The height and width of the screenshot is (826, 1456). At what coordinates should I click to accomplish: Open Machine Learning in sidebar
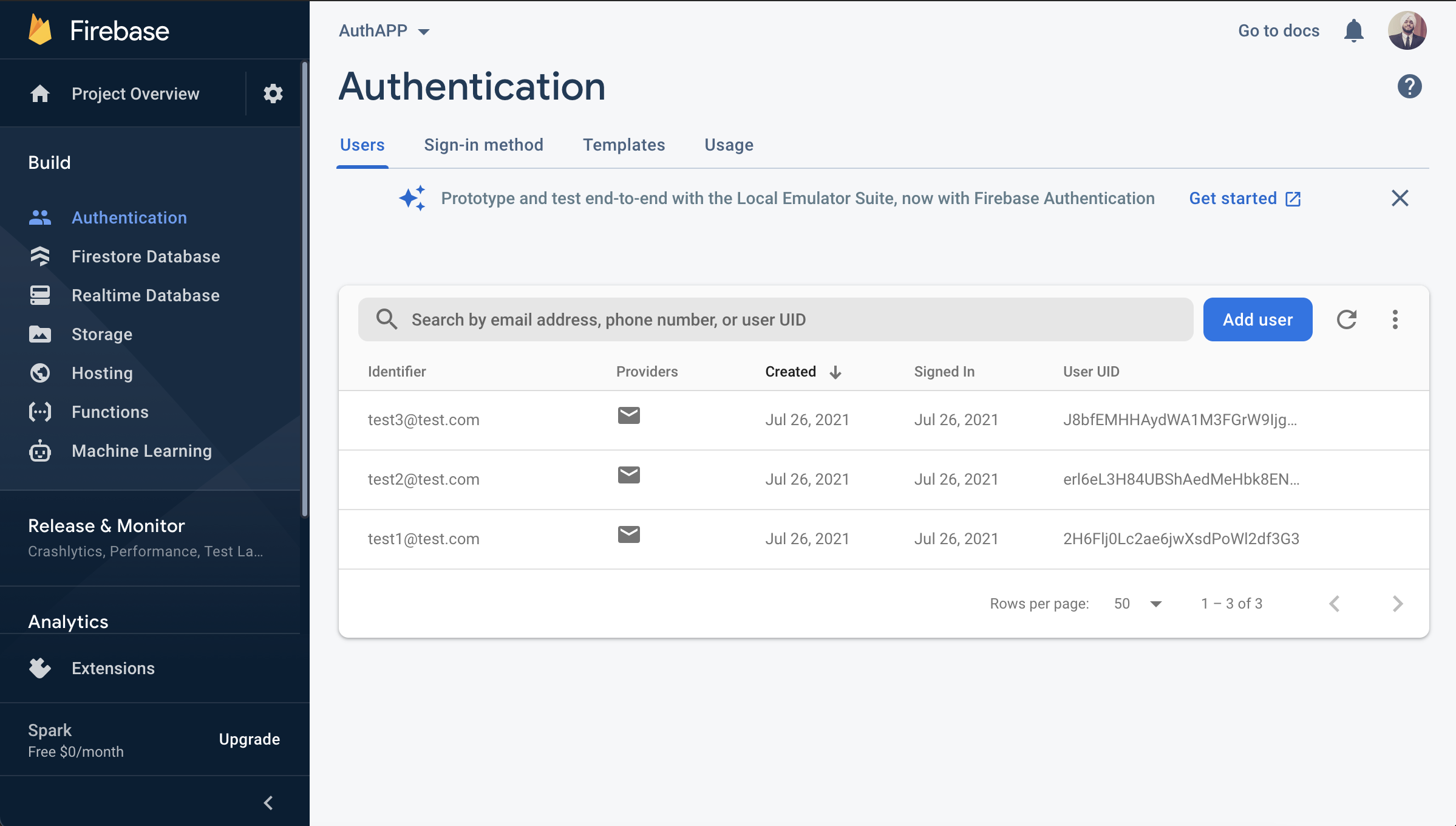point(141,451)
